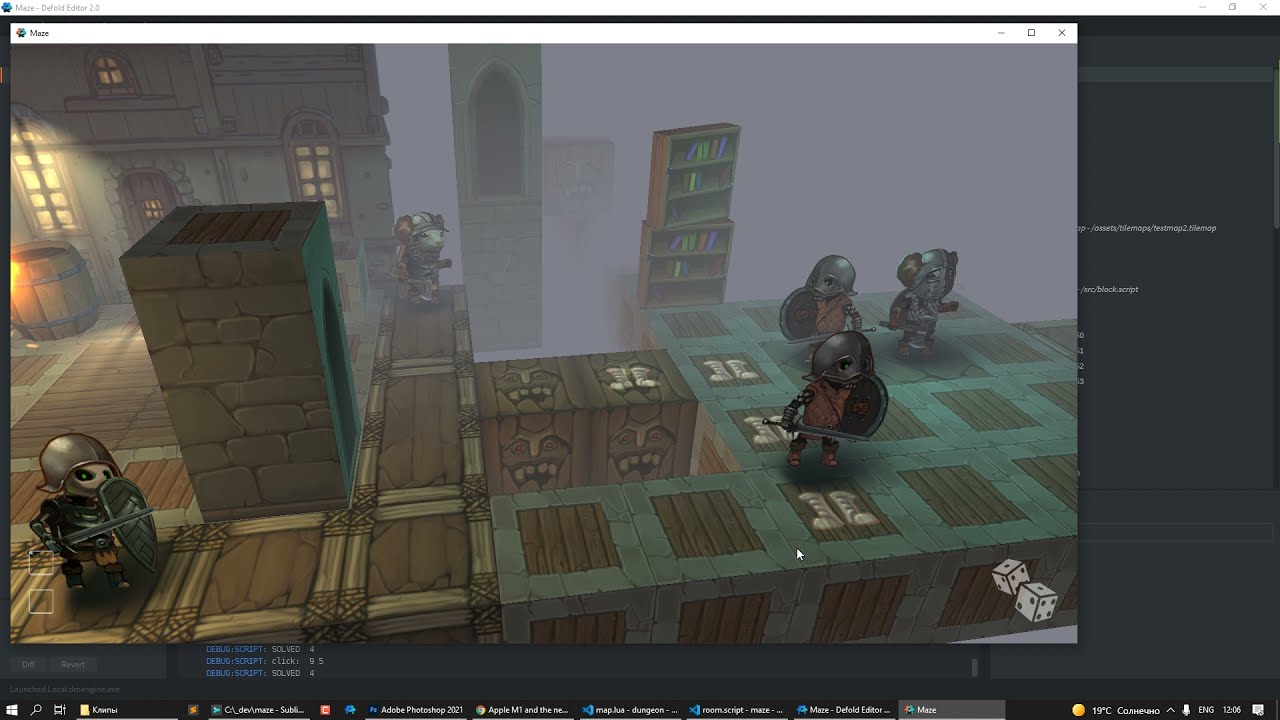The width and height of the screenshot is (1280, 720).
Task: Click the Diff button in Defold Editor
Action: (x=28, y=664)
